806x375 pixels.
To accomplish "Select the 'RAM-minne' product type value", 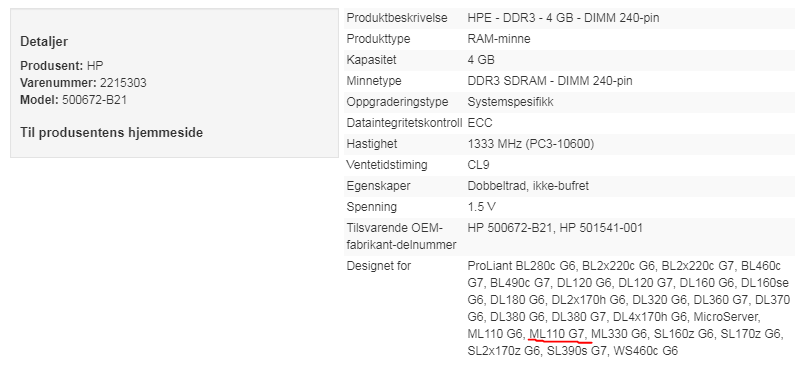I will point(499,39).
